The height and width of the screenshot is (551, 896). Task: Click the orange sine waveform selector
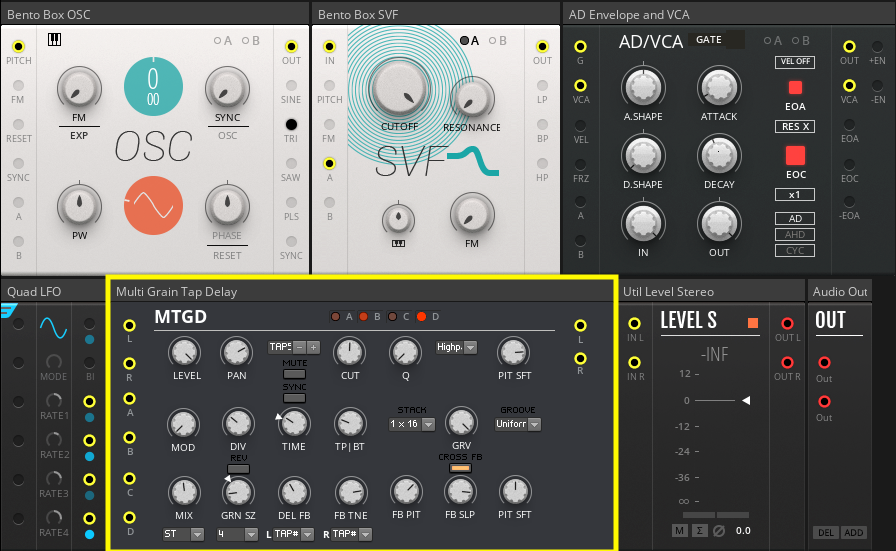(x=153, y=206)
